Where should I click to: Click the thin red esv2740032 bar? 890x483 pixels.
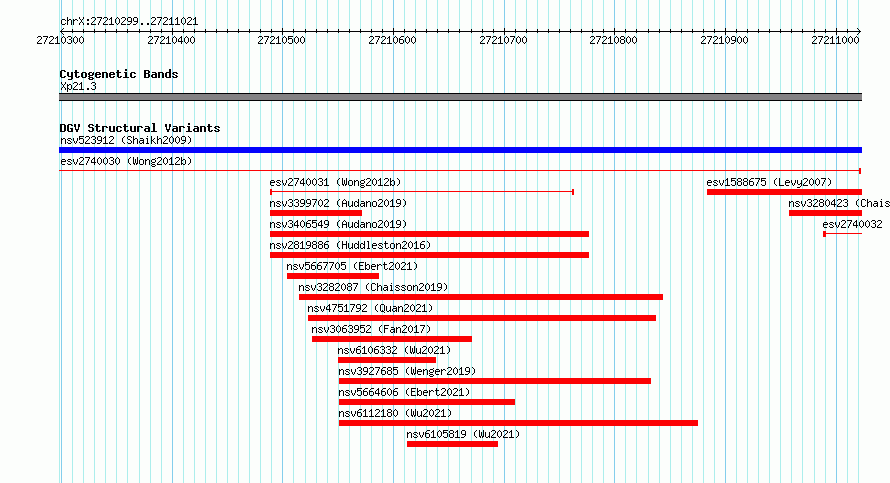point(842,234)
